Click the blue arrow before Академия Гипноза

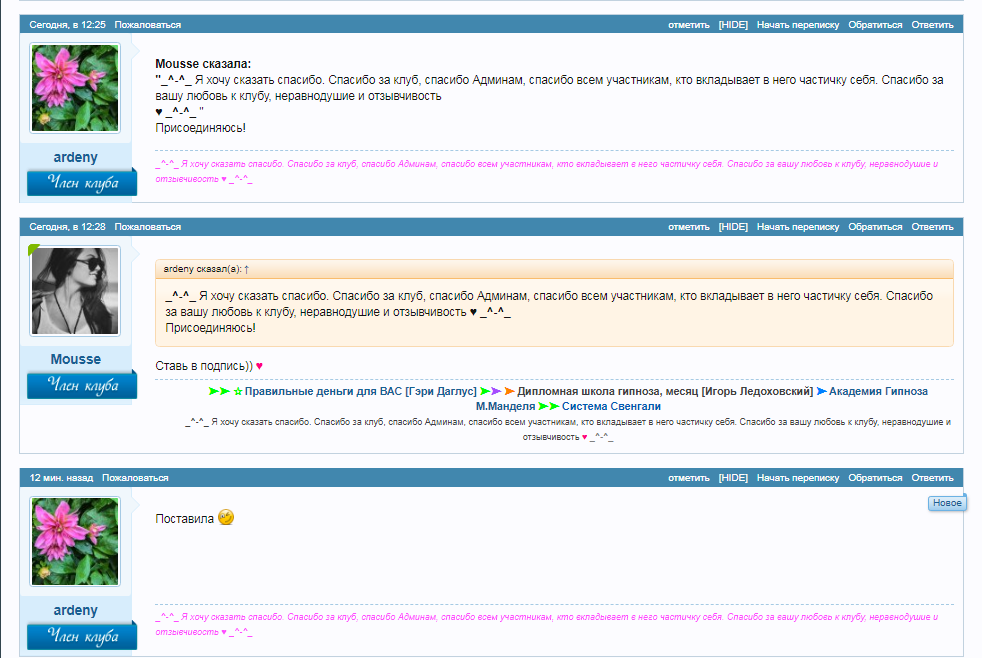[822, 391]
